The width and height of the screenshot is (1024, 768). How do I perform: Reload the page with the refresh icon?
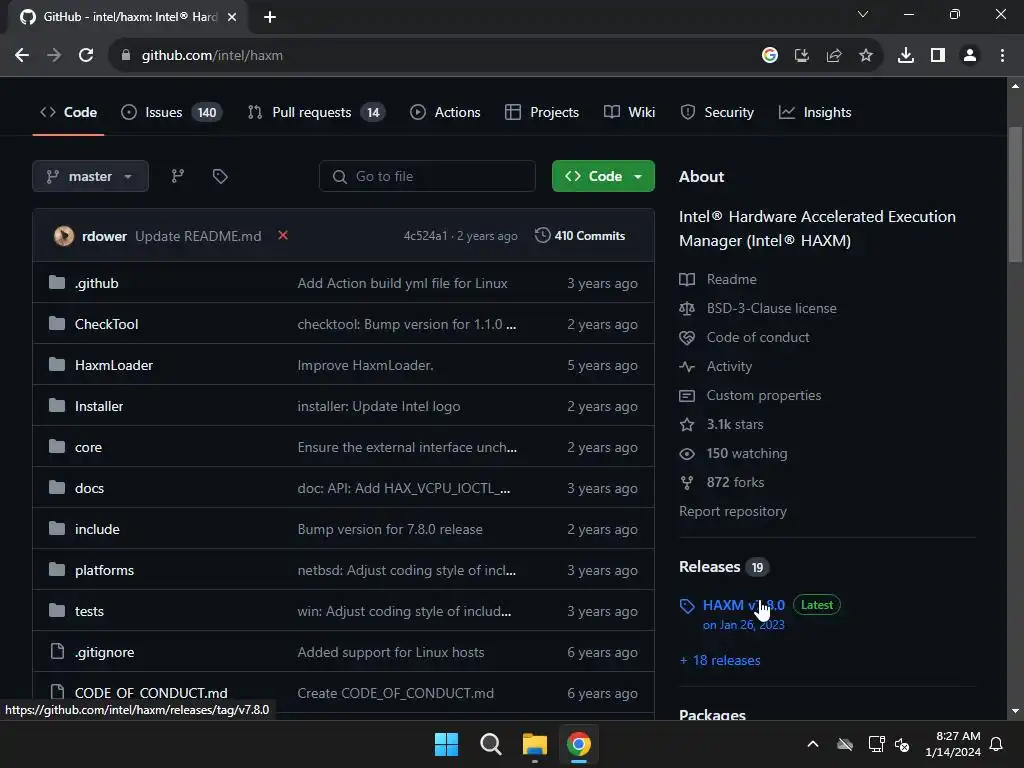point(86,56)
